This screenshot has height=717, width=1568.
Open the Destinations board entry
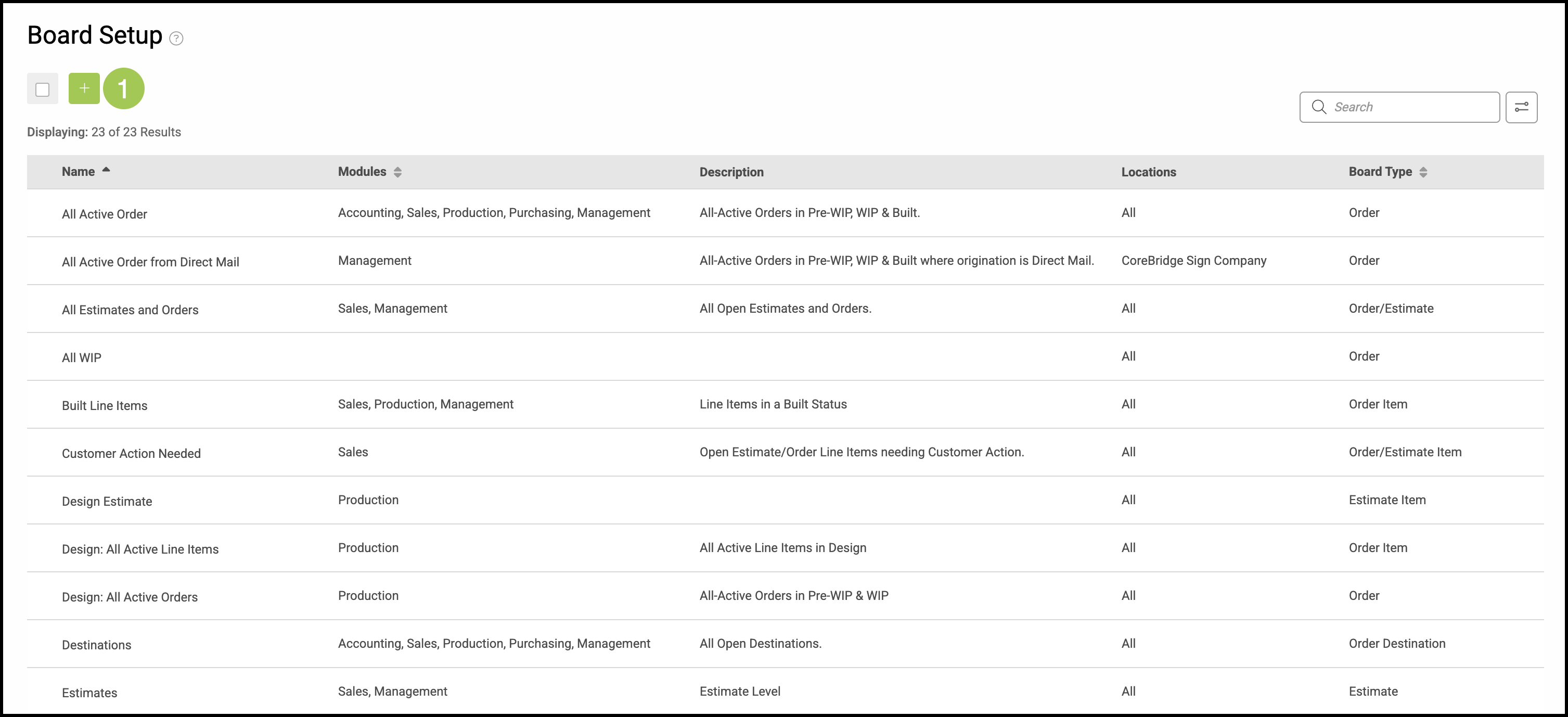[x=96, y=645]
